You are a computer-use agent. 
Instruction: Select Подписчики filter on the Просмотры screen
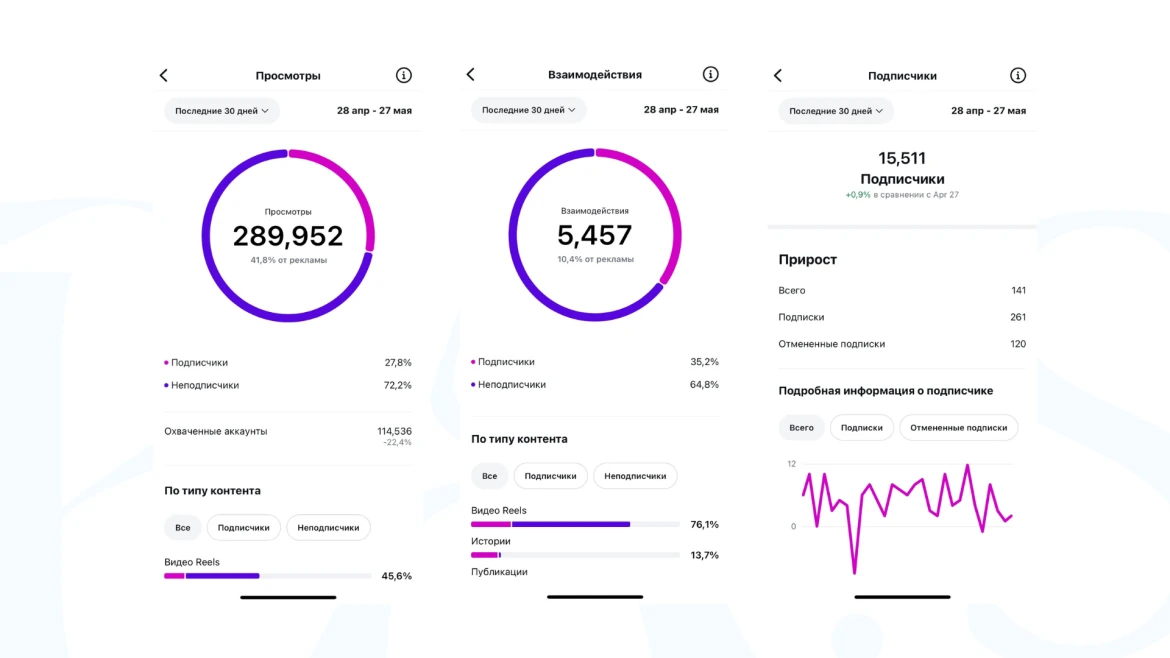point(243,527)
